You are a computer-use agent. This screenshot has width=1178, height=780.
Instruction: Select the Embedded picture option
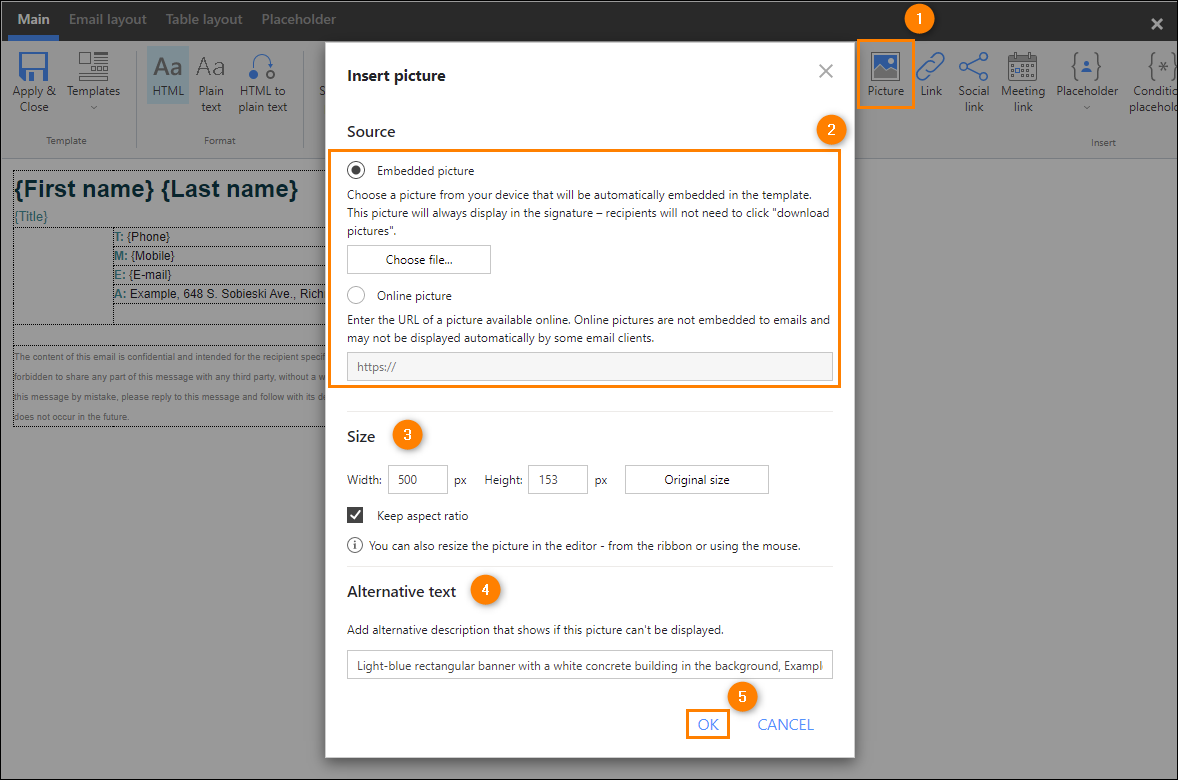tap(356, 171)
